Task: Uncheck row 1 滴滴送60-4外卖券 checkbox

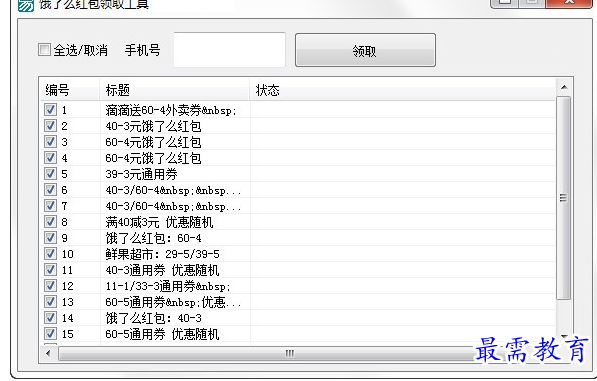Action: point(50,110)
